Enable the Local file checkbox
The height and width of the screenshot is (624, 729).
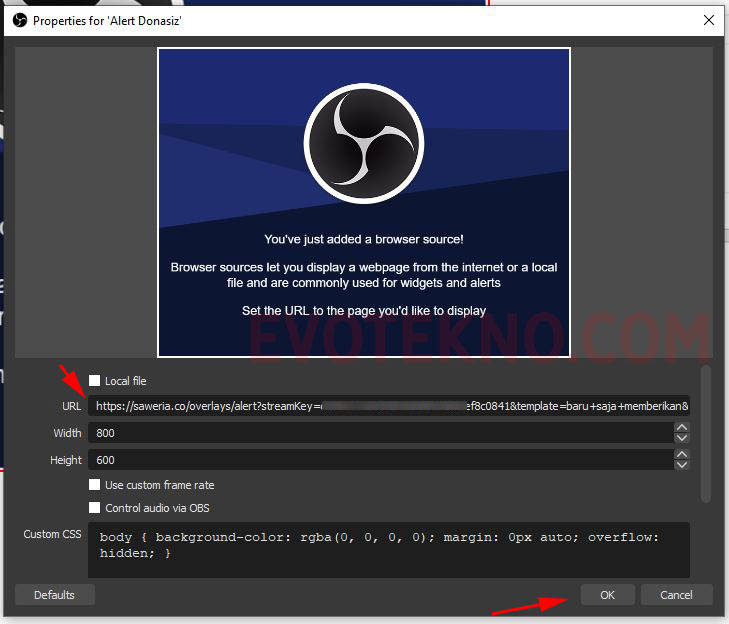click(95, 381)
